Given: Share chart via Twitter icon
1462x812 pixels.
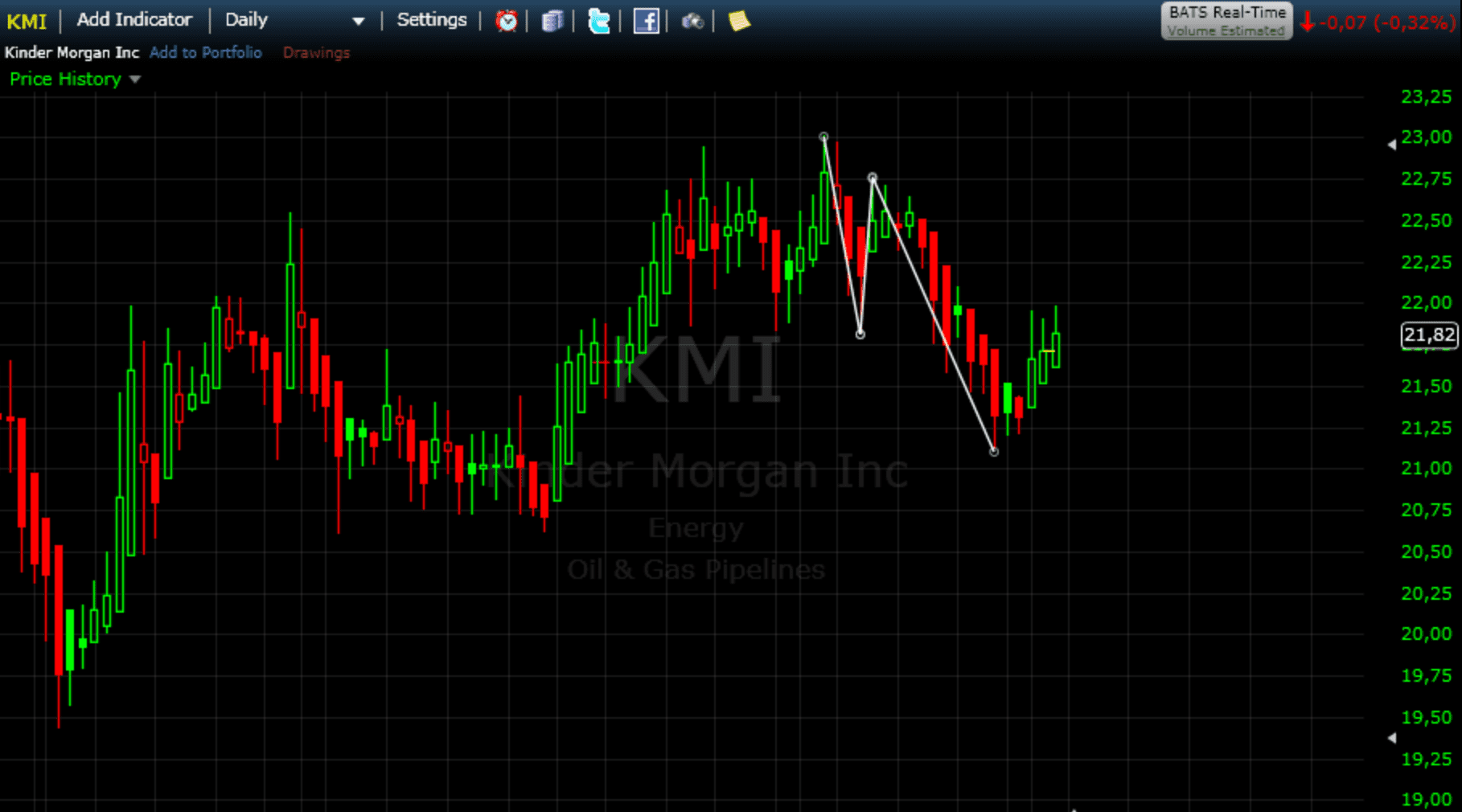Looking at the screenshot, I should click(x=599, y=21).
